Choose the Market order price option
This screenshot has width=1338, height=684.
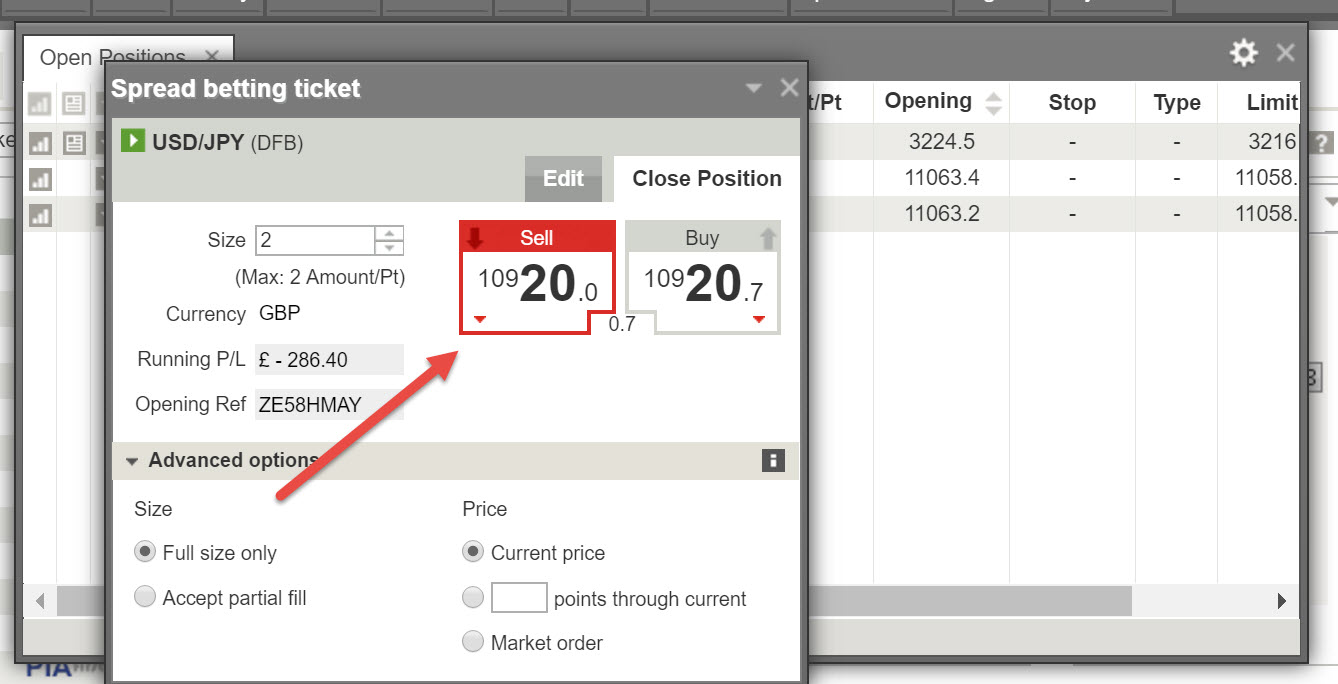click(x=473, y=642)
